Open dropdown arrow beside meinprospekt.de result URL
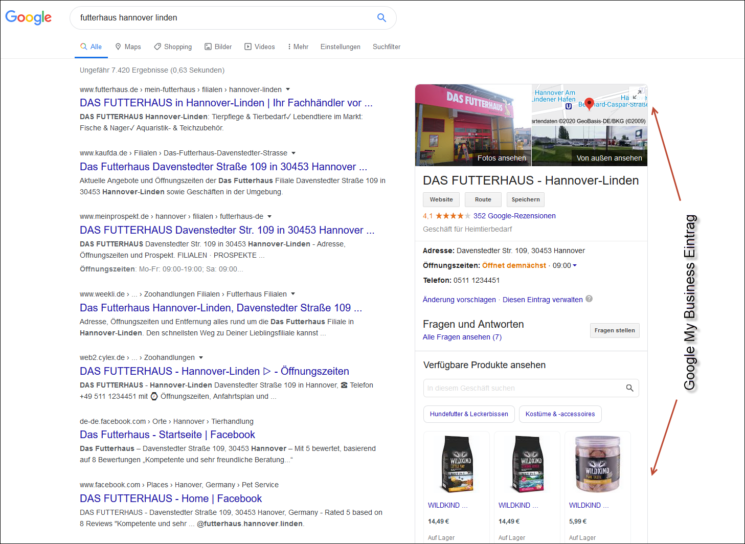745x544 pixels. click(269, 216)
